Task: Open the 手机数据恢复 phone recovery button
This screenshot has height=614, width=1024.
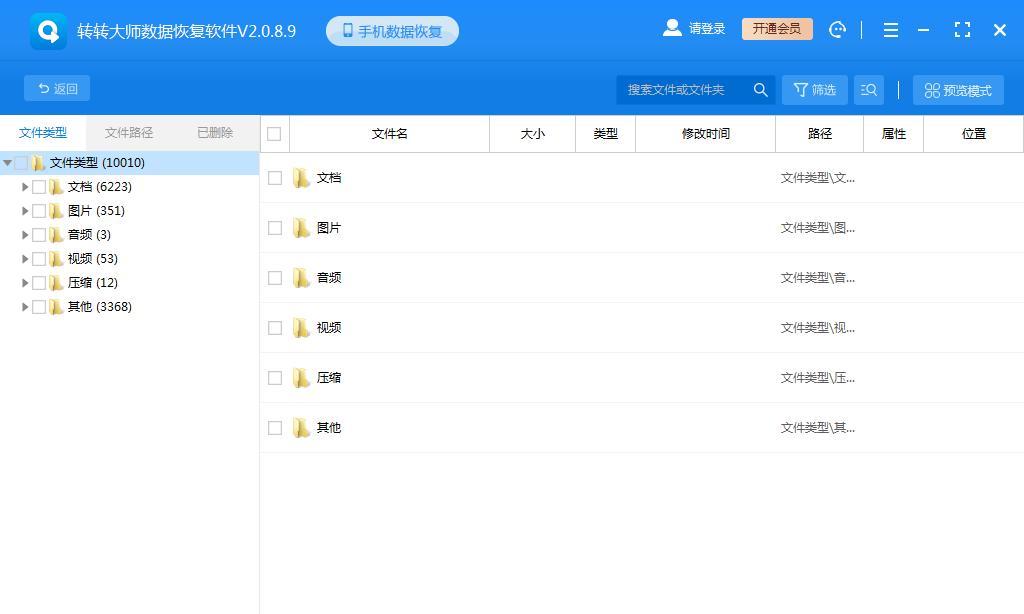Action: pyautogui.click(x=392, y=31)
